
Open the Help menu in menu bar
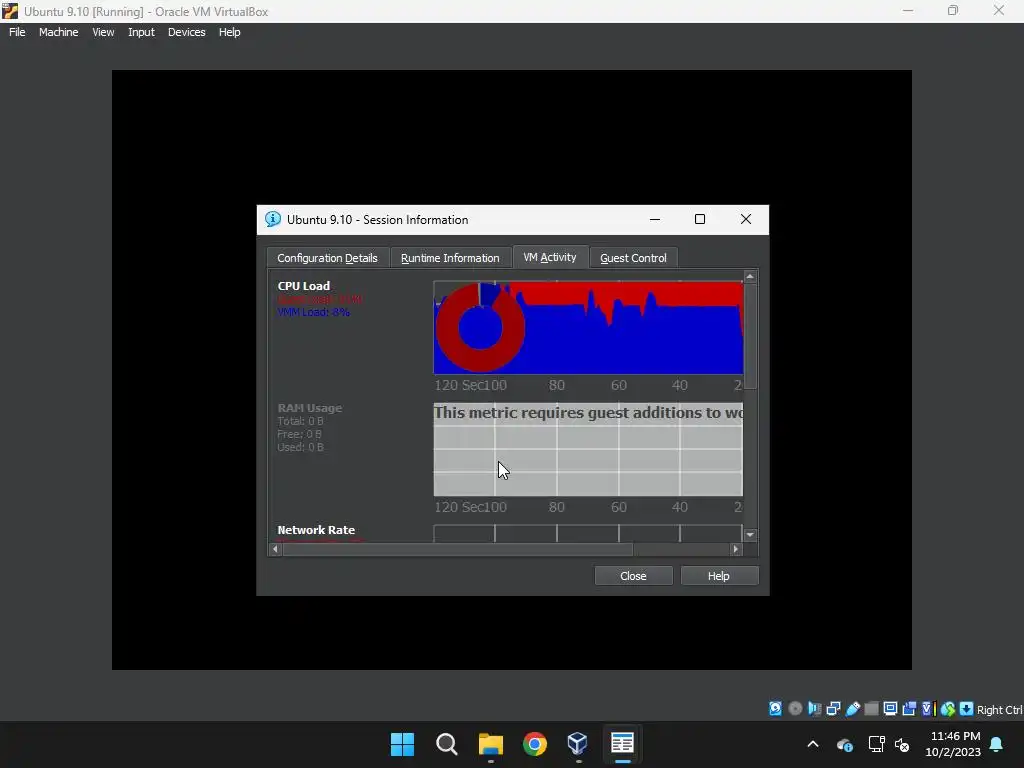(x=230, y=32)
